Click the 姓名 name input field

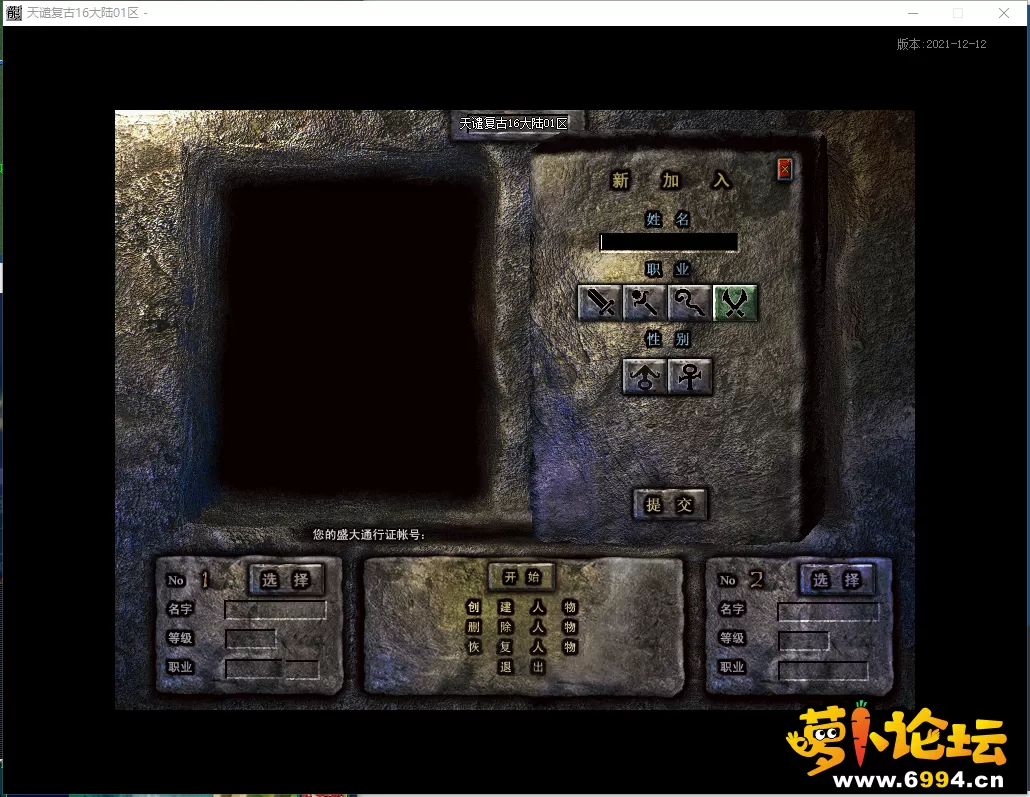[668, 242]
